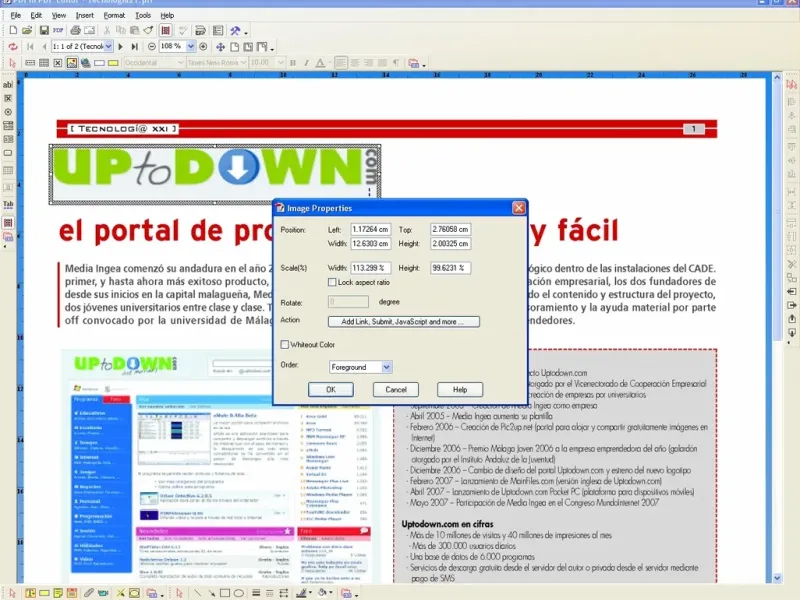Select the UPtoDOWN logo image

[x=215, y=174]
